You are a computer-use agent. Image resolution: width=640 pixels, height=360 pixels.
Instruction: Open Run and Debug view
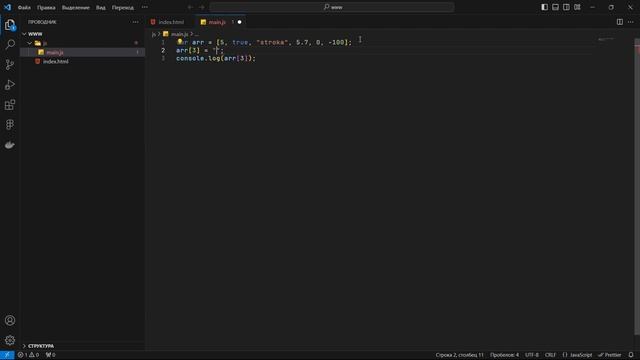coord(10,84)
